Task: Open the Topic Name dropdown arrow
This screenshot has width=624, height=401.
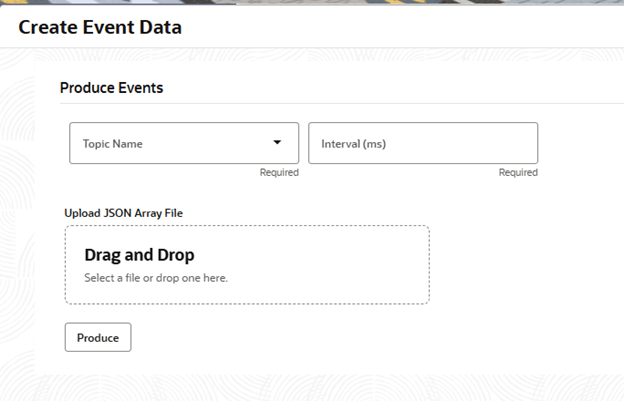Action: click(277, 142)
